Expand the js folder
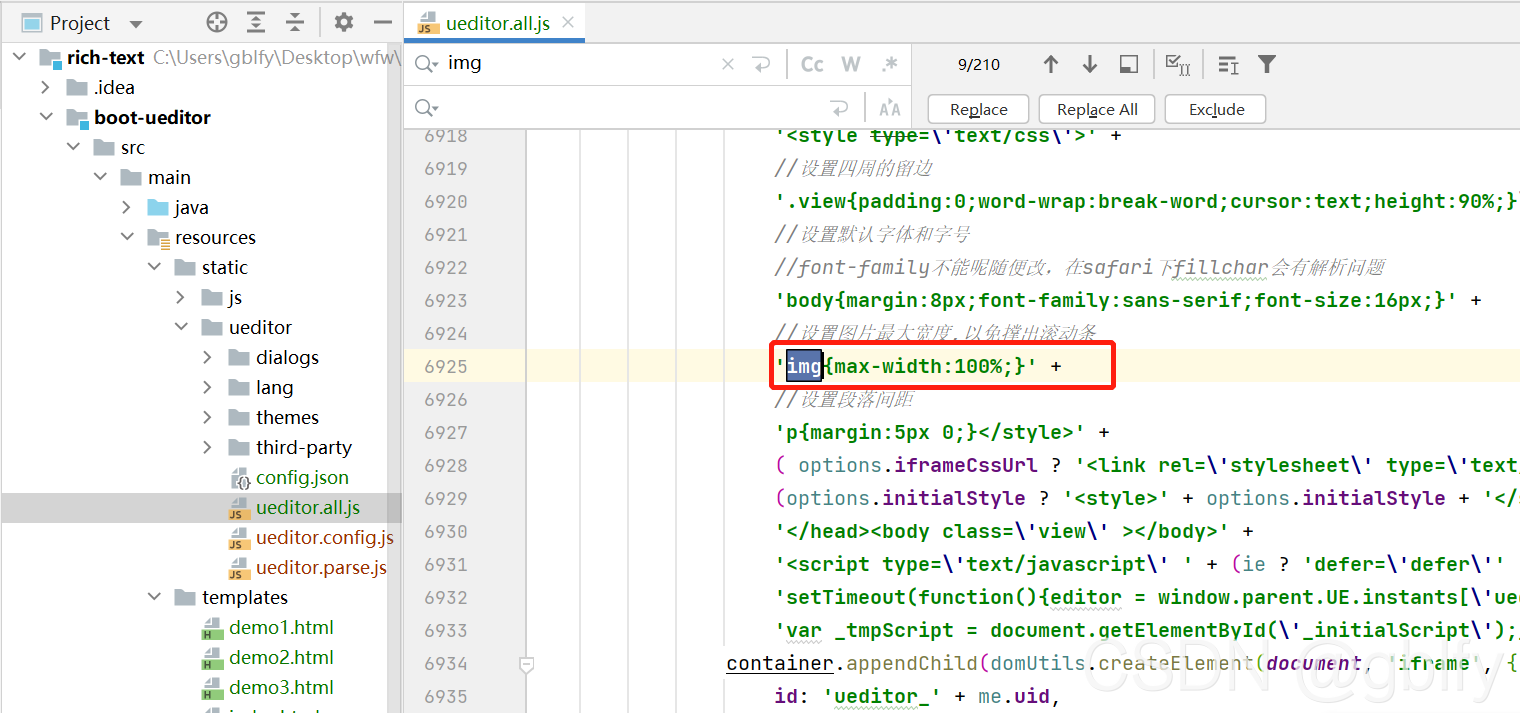 (x=180, y=297)
